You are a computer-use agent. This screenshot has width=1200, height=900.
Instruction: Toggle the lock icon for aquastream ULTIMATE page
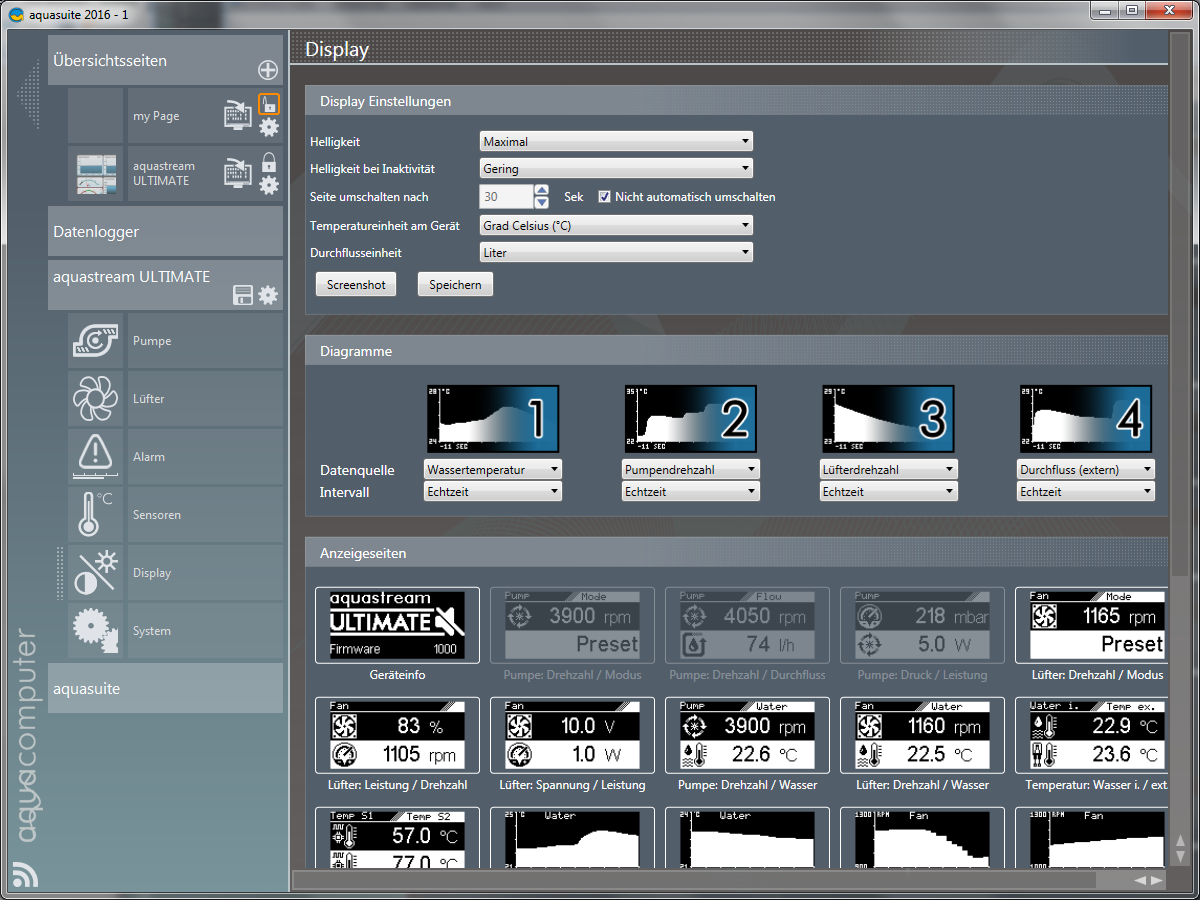click(269, 161)
